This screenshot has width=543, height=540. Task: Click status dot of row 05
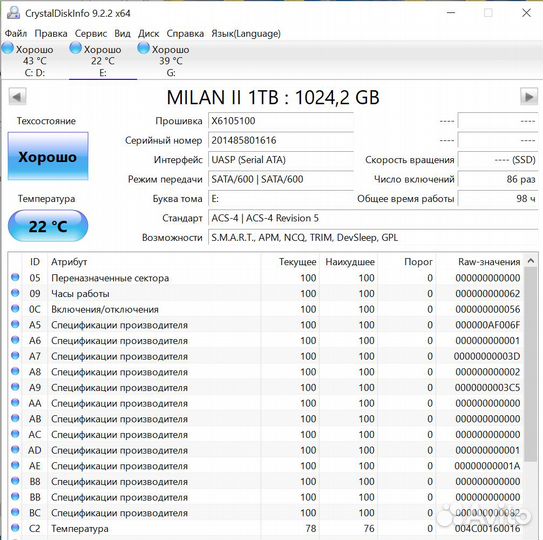pyautogui.click(x=15, y=277)
